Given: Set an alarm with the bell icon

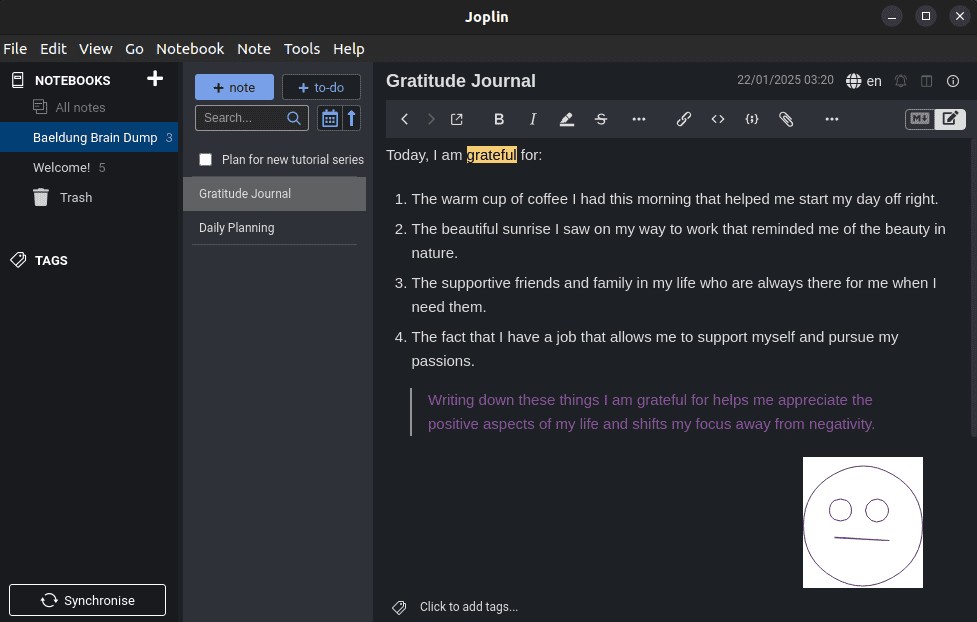Looking at the screenshot, I should [x=901, y=81].
